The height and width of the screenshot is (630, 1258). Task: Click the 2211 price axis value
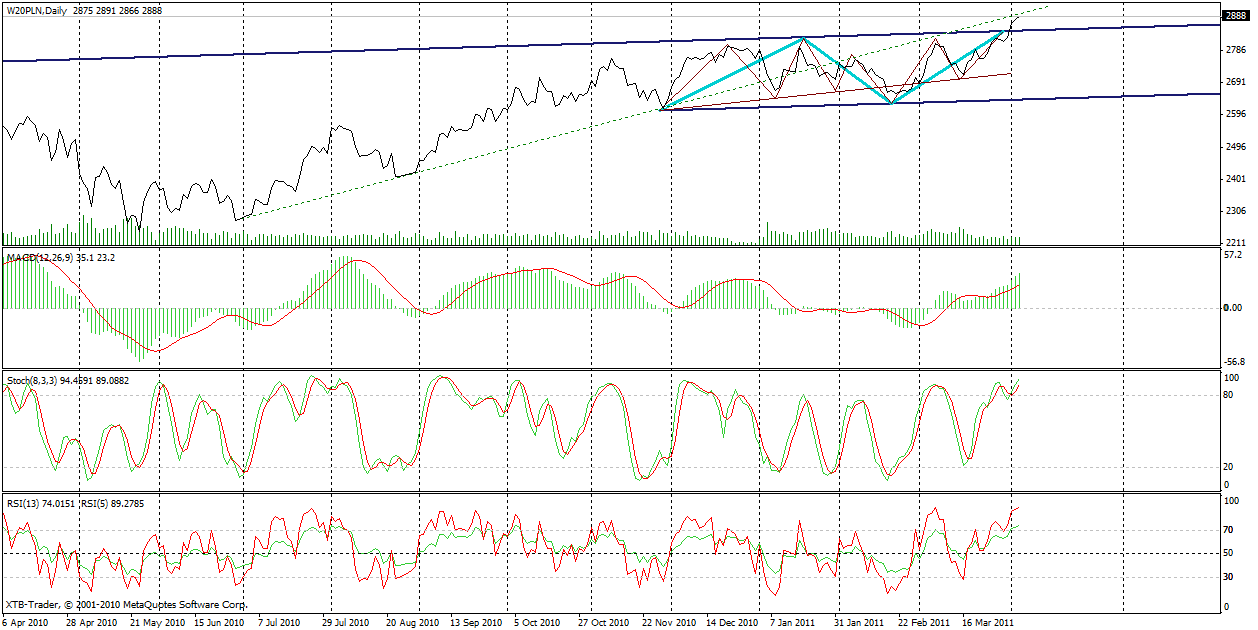coord(1235,243)
